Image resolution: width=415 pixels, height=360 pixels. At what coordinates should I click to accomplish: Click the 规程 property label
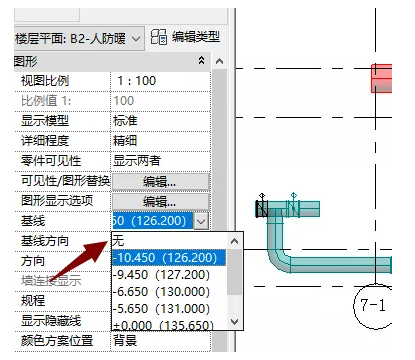pyautogui.click(x=33, y=301)
